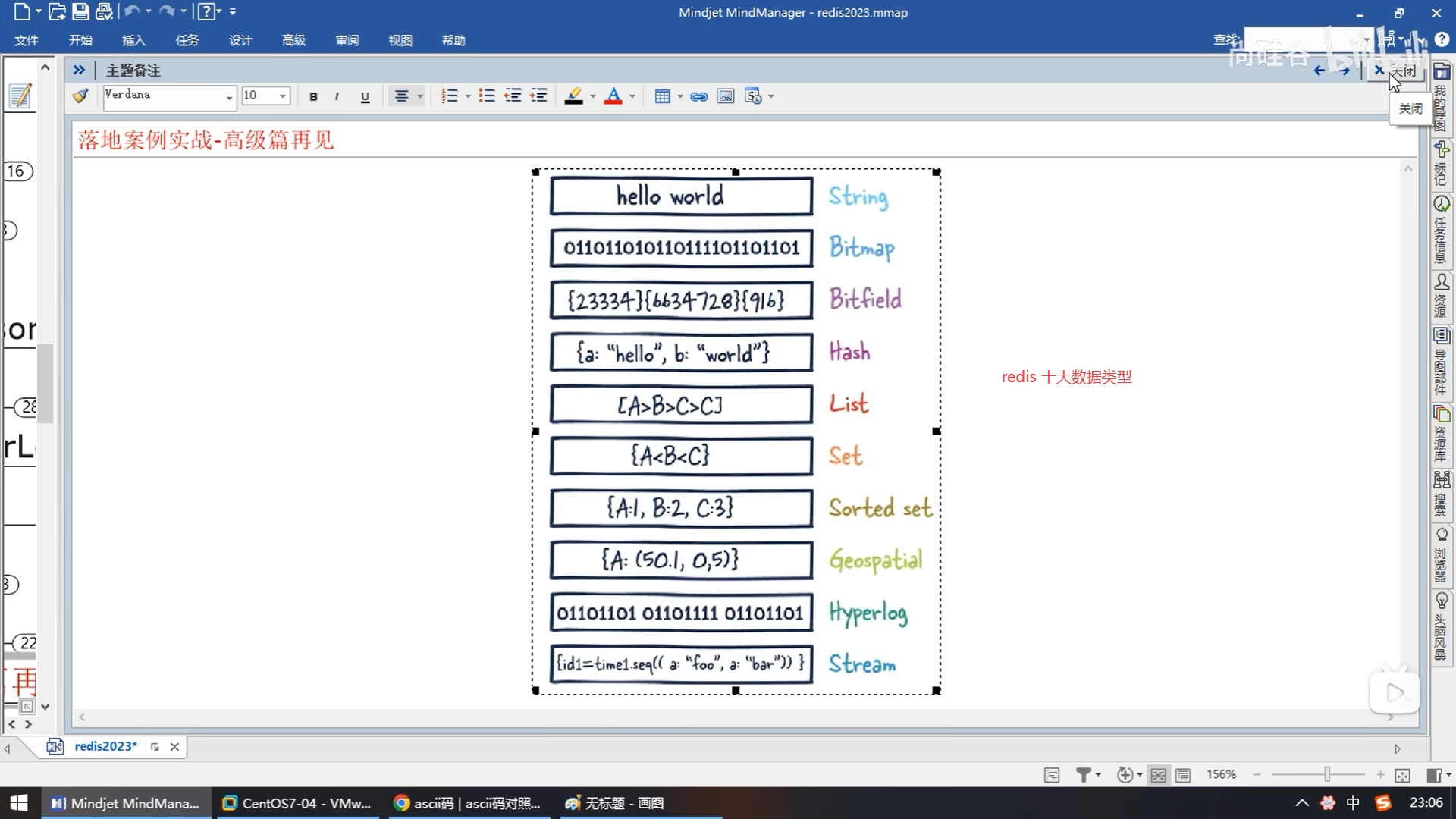
Task: Insert a hyperlink in the notes
Action: pyautogui.click(x=698, y=96)
